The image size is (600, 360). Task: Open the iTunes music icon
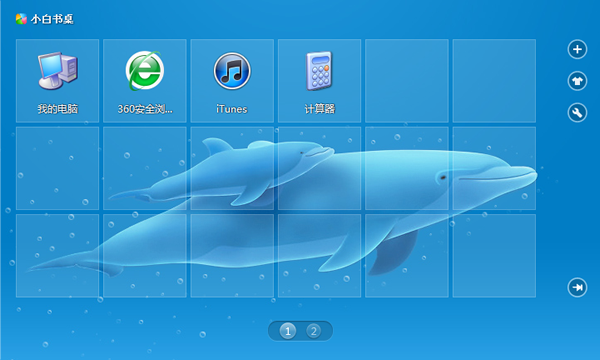(x=232, y=71)
